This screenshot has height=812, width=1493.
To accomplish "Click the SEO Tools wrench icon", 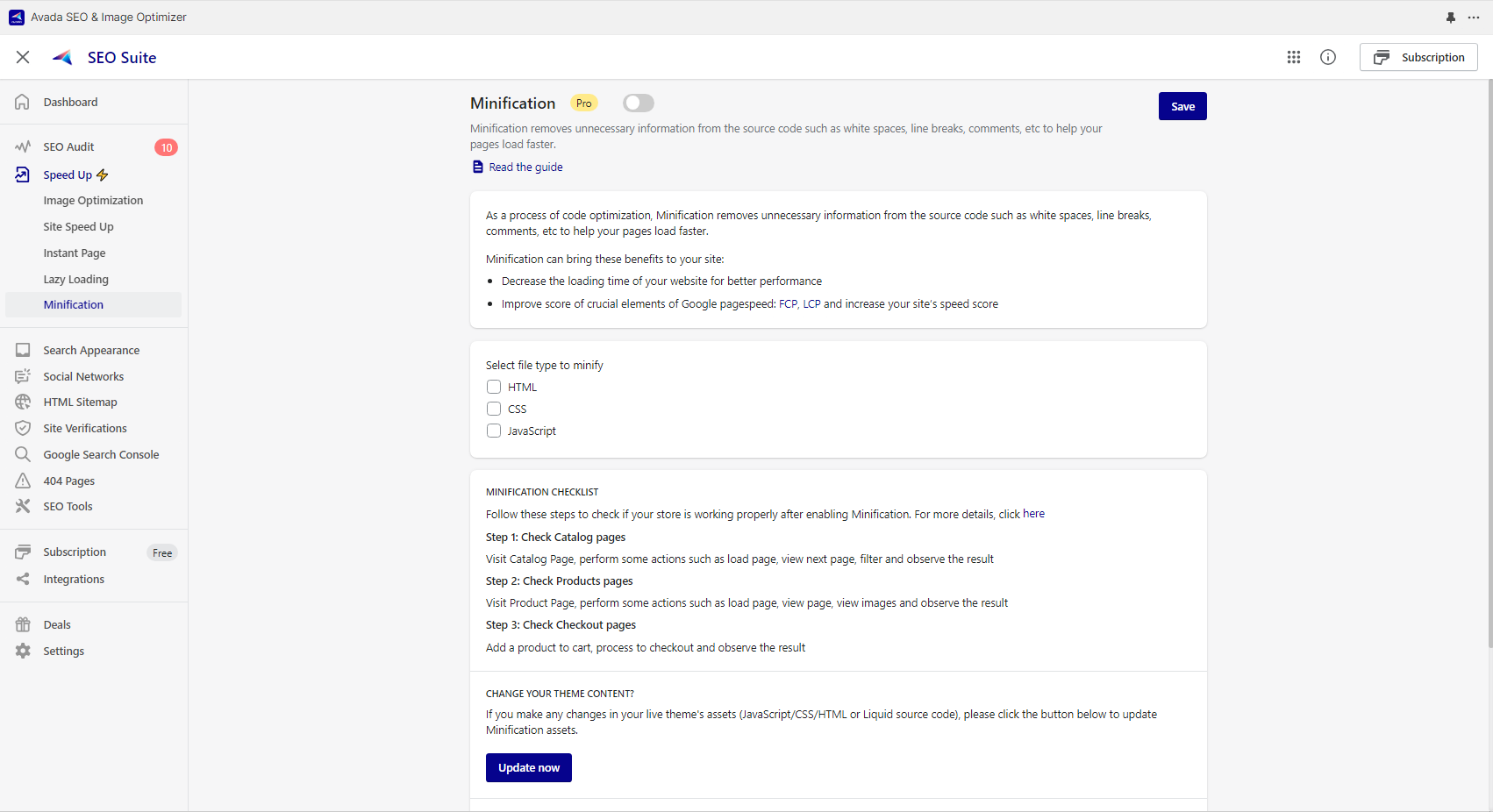I will pyautogui.click(x=23, y=506).
